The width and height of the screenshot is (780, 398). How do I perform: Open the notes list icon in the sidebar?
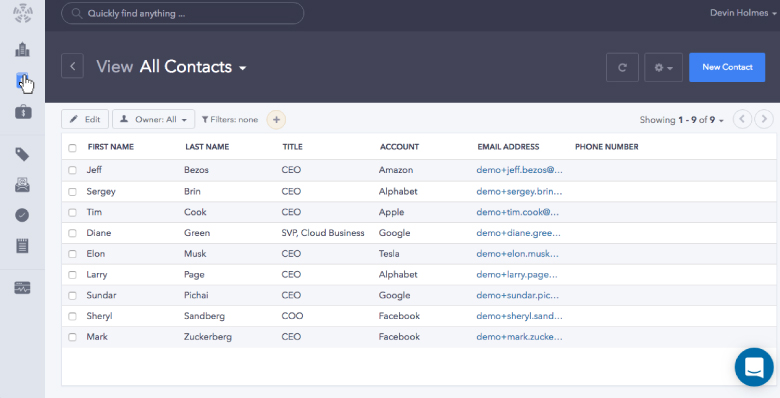click(22, 245)
